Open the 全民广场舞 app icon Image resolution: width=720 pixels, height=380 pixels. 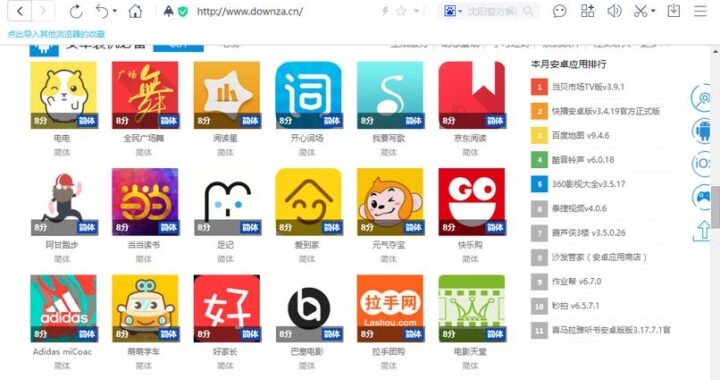(x=145, y=95)
